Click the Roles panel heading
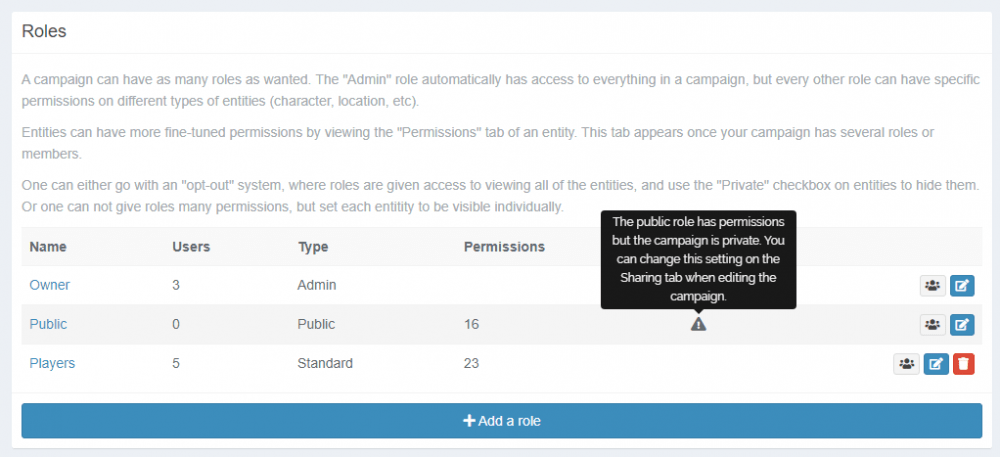Viewport: 1000px width, 457px height. point(44,31)
